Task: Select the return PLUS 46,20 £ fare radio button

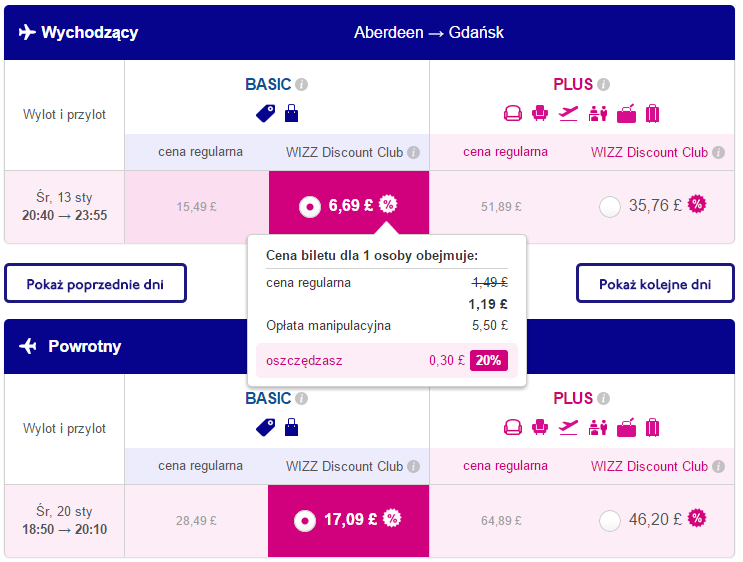Action: point(610,521)
